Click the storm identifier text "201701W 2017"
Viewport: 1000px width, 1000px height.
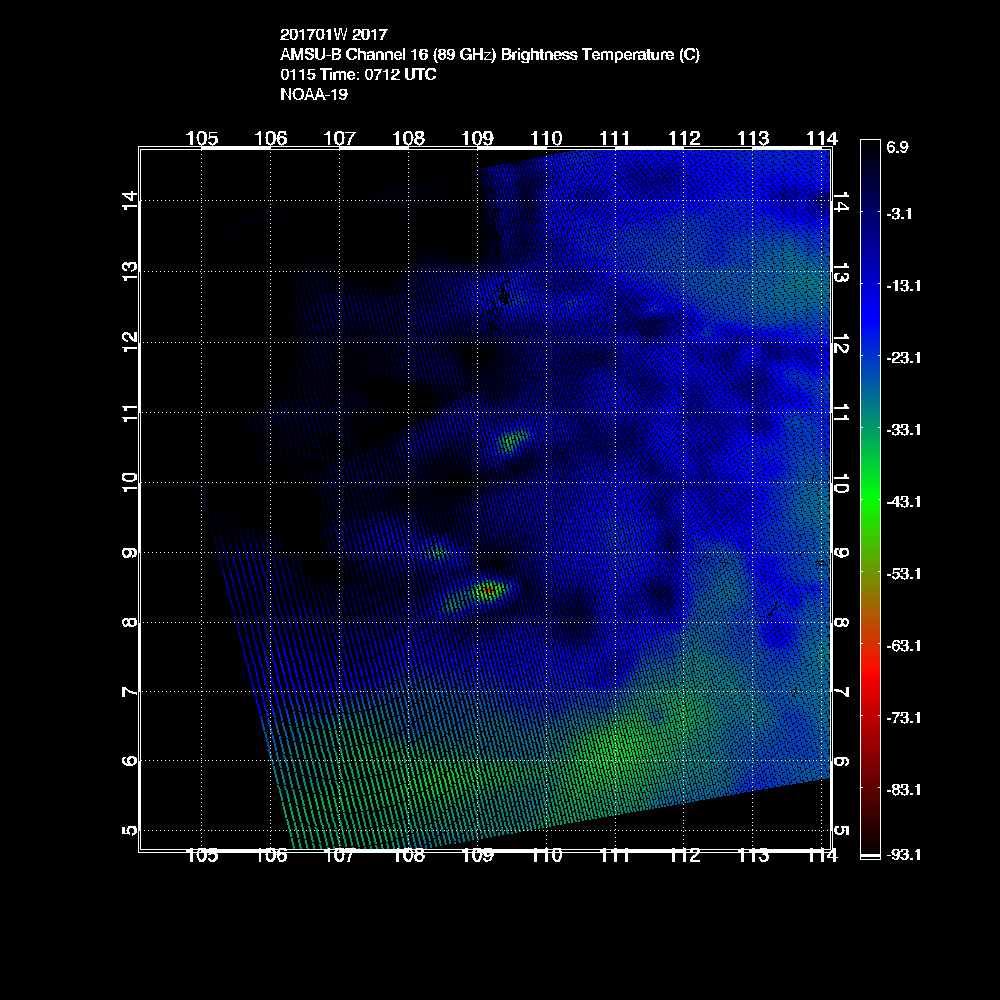[x=334, y=34]
